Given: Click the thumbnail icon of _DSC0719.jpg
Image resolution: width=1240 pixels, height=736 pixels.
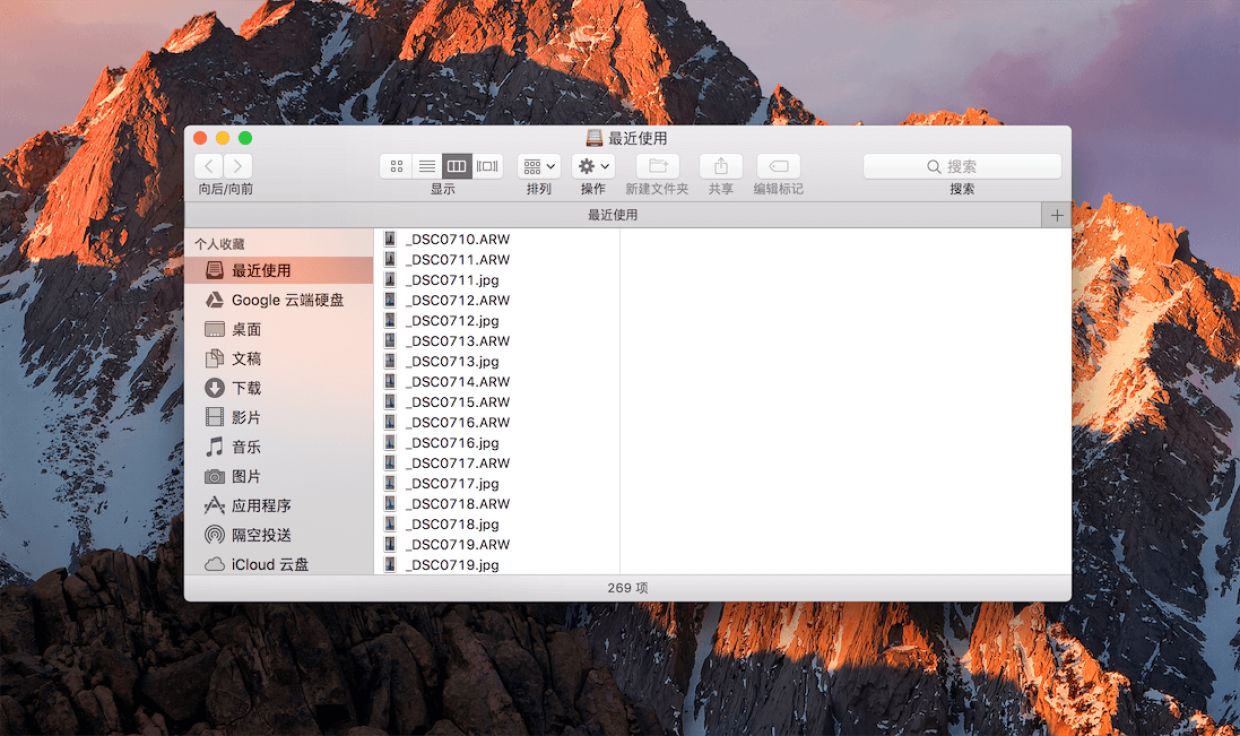Looking at the screenshot, I should pyautogui.click(x=390, y=565).
